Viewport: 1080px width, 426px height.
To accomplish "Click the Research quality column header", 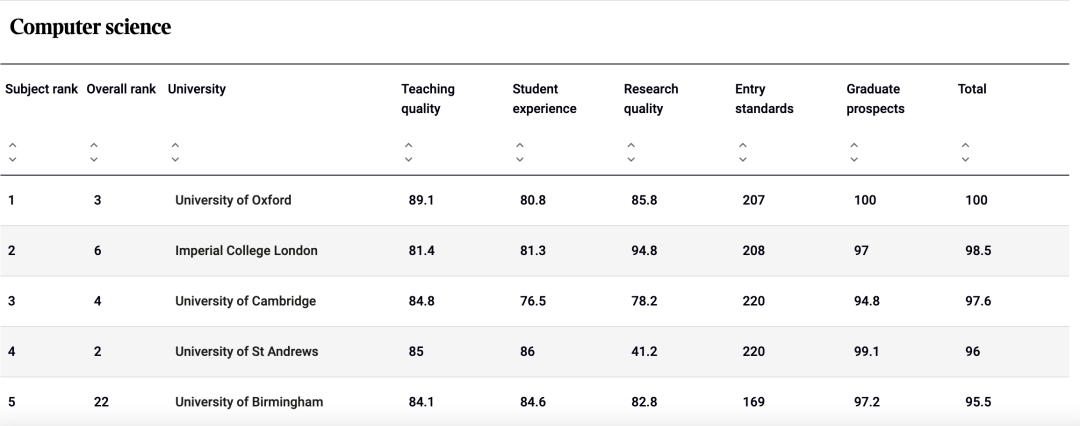I will [651, 99].
